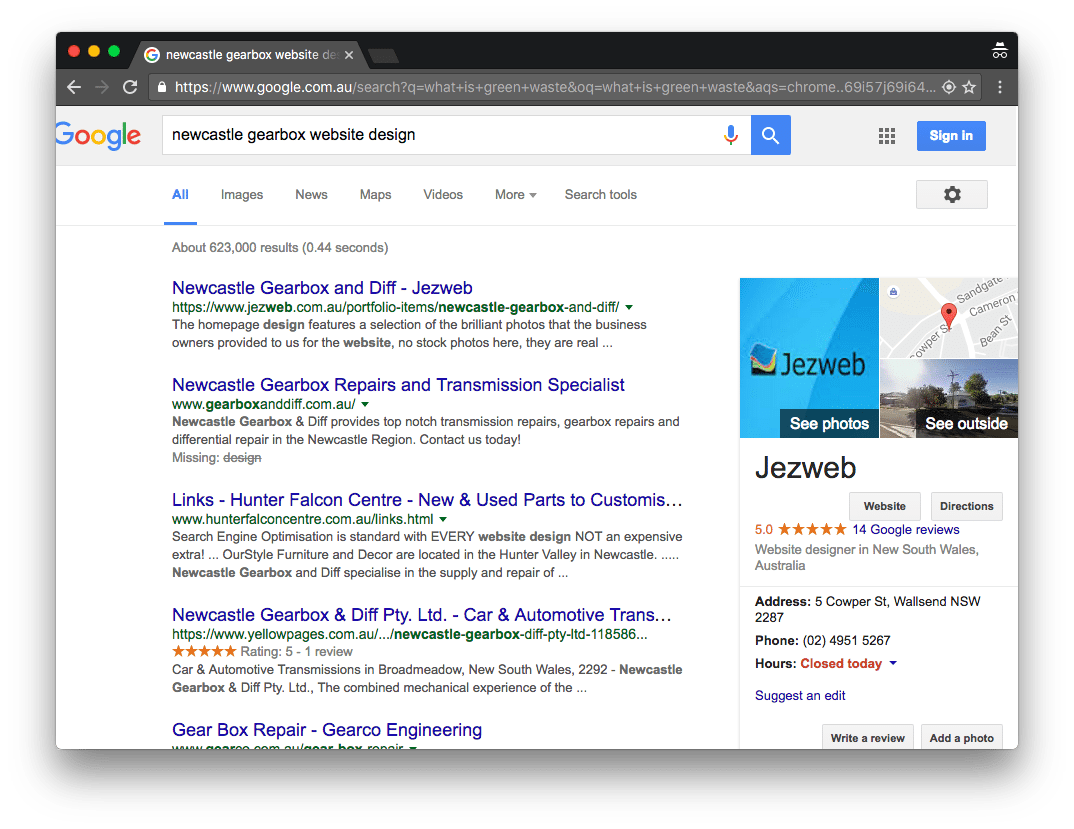Screen dimensions: 1074x829
Task: Open Gear Box Repair - Gearco Engineering result
Action: click(327, 730)
